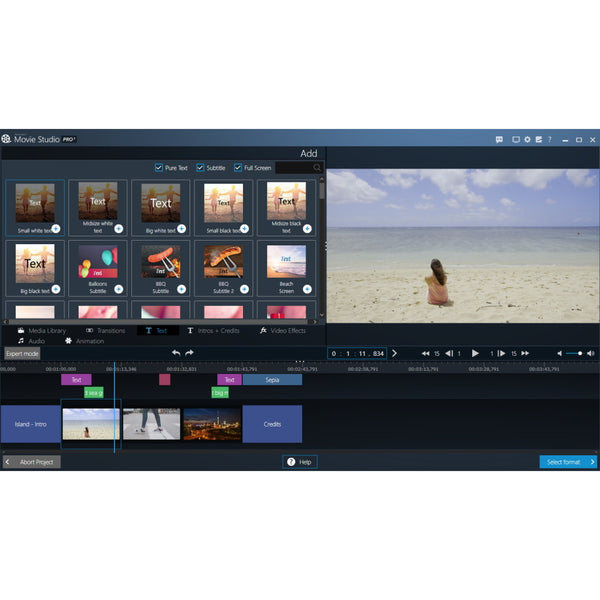600x600 pixels.
Task: Click the Help button at bottom
Action: tap(300, 462)
